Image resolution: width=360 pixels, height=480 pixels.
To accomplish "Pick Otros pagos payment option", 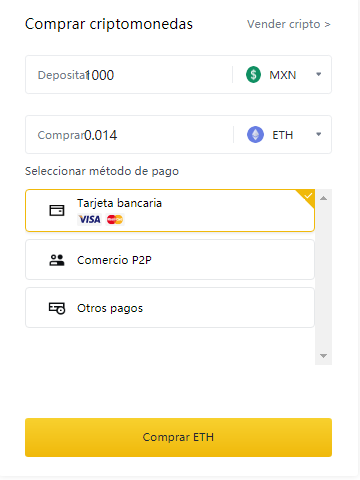I will [170, 308].
